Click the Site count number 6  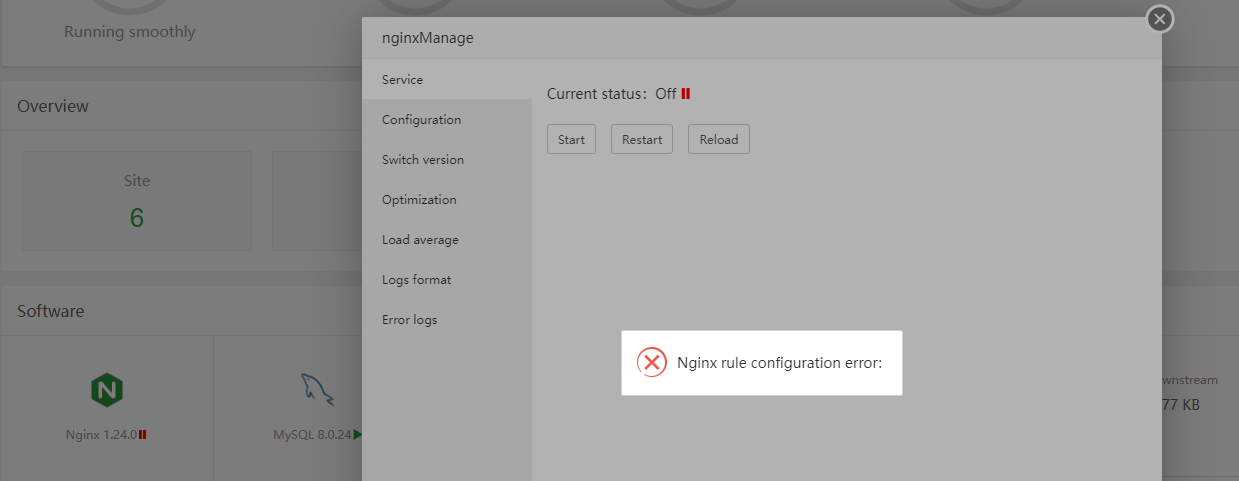click(x=137, y=218)
